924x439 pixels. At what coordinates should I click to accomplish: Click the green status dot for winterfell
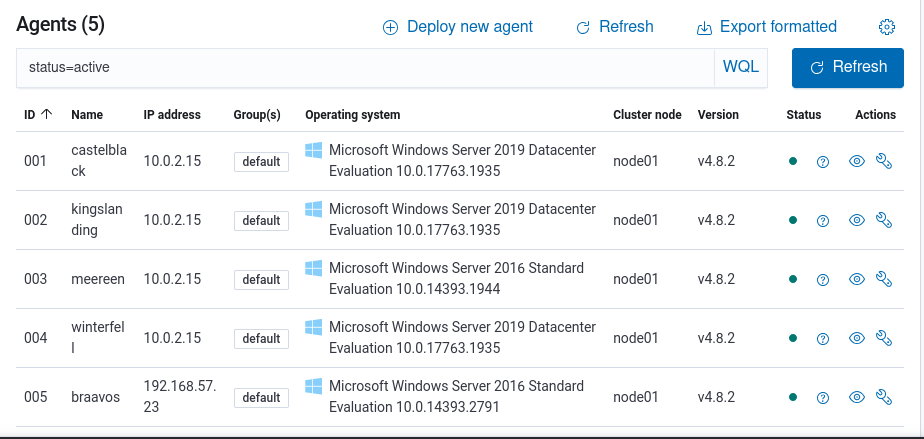[793, 339]
